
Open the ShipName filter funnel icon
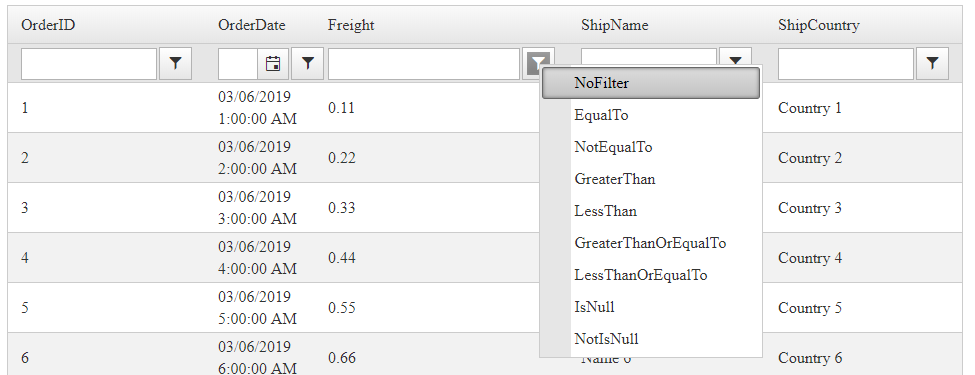pos(736,57)
